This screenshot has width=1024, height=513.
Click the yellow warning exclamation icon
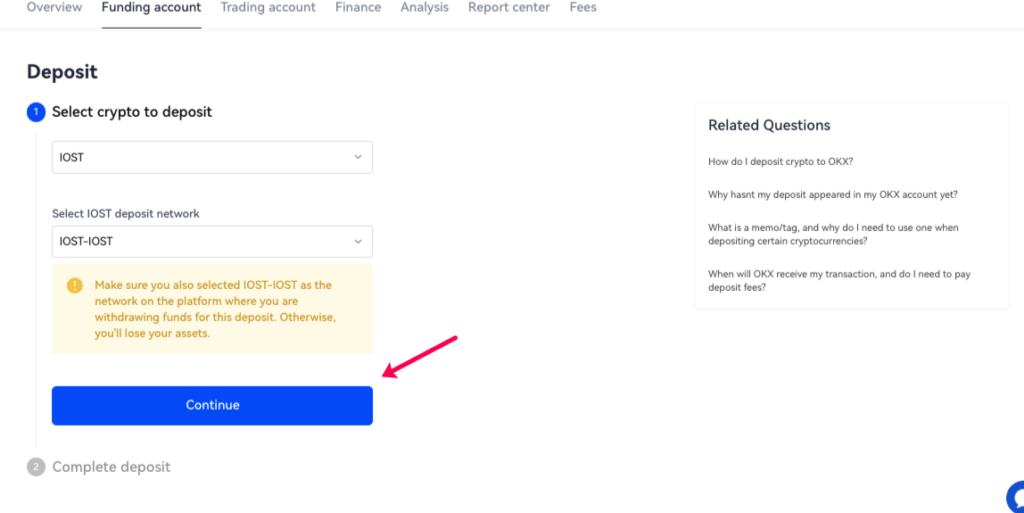click(x=74, y=285)
